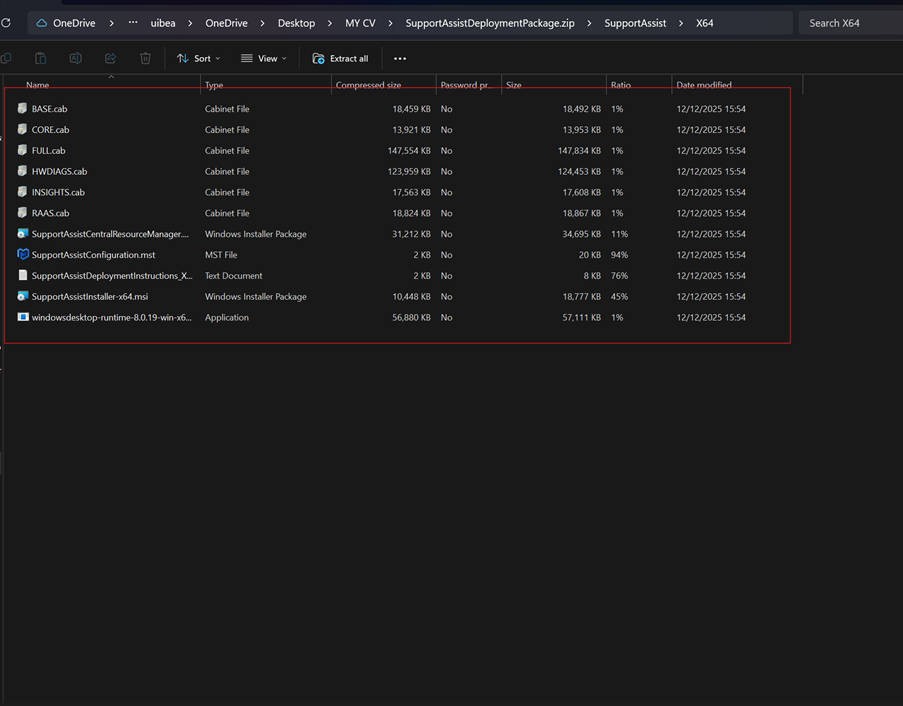Select the FULL.cab cabinet file
This screenshot has width=903, height=706.
(50, 150)
